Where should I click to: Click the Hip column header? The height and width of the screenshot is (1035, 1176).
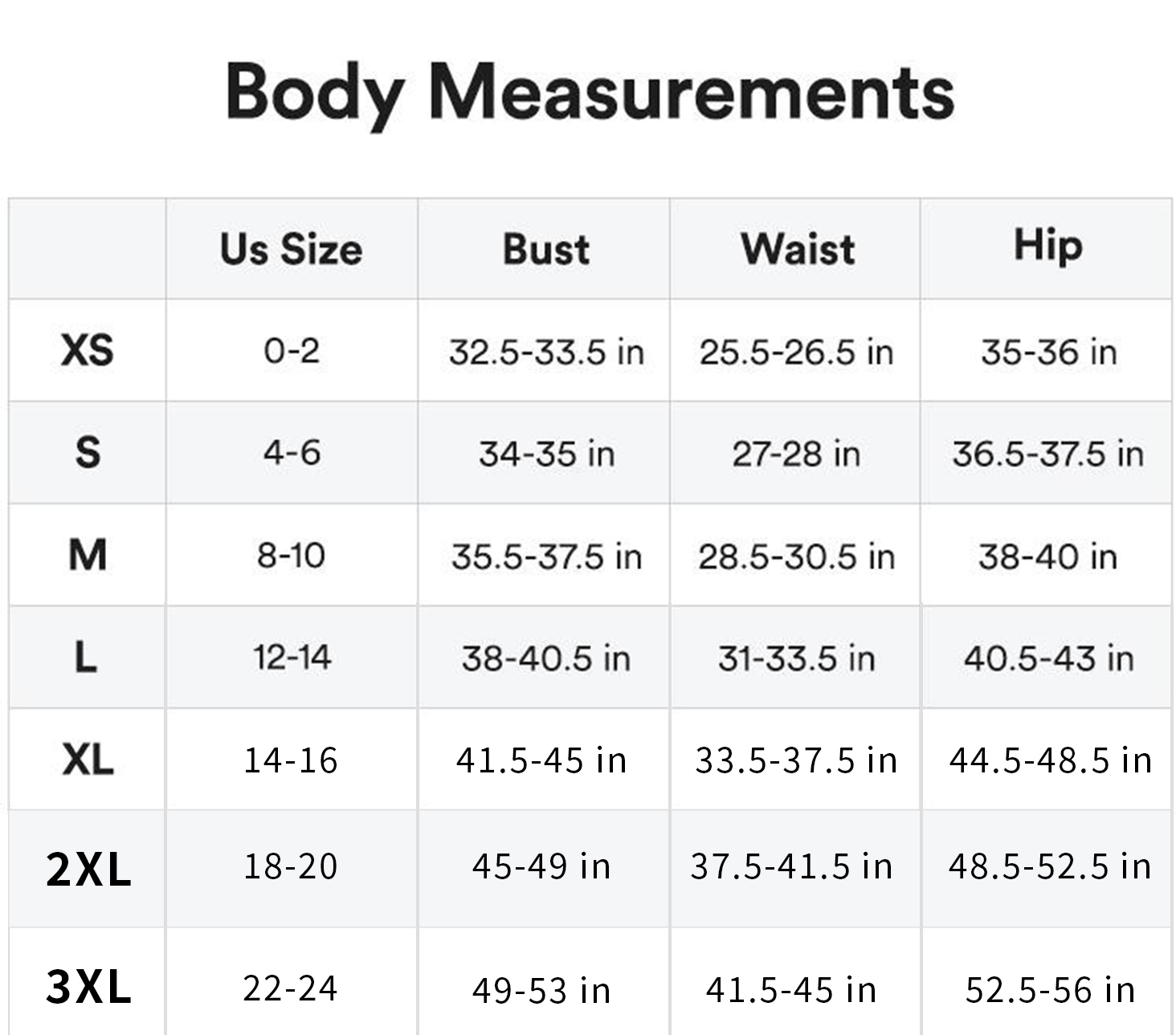(1048, 246)
